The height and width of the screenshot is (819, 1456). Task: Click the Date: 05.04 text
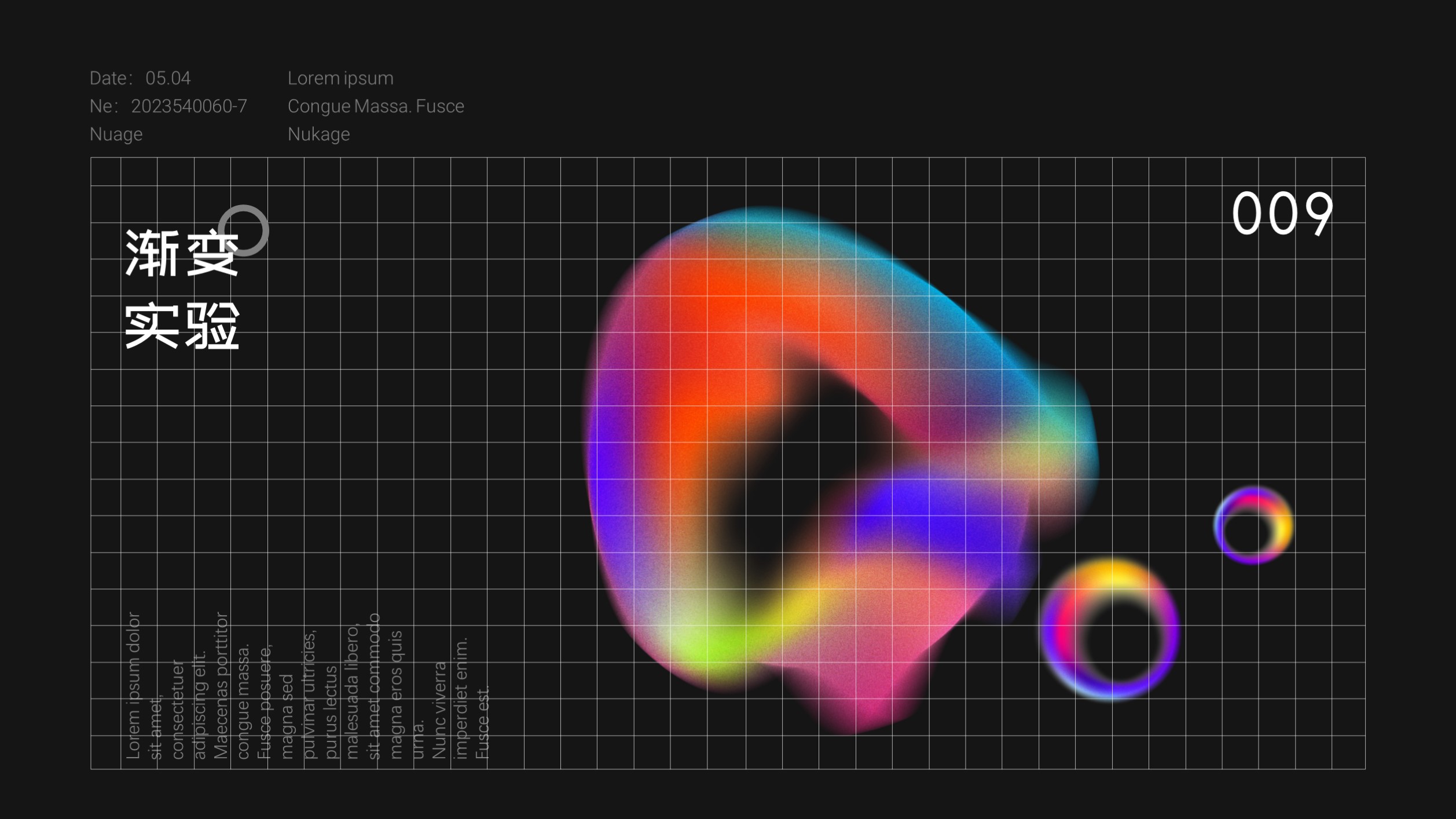click(140, 78)
